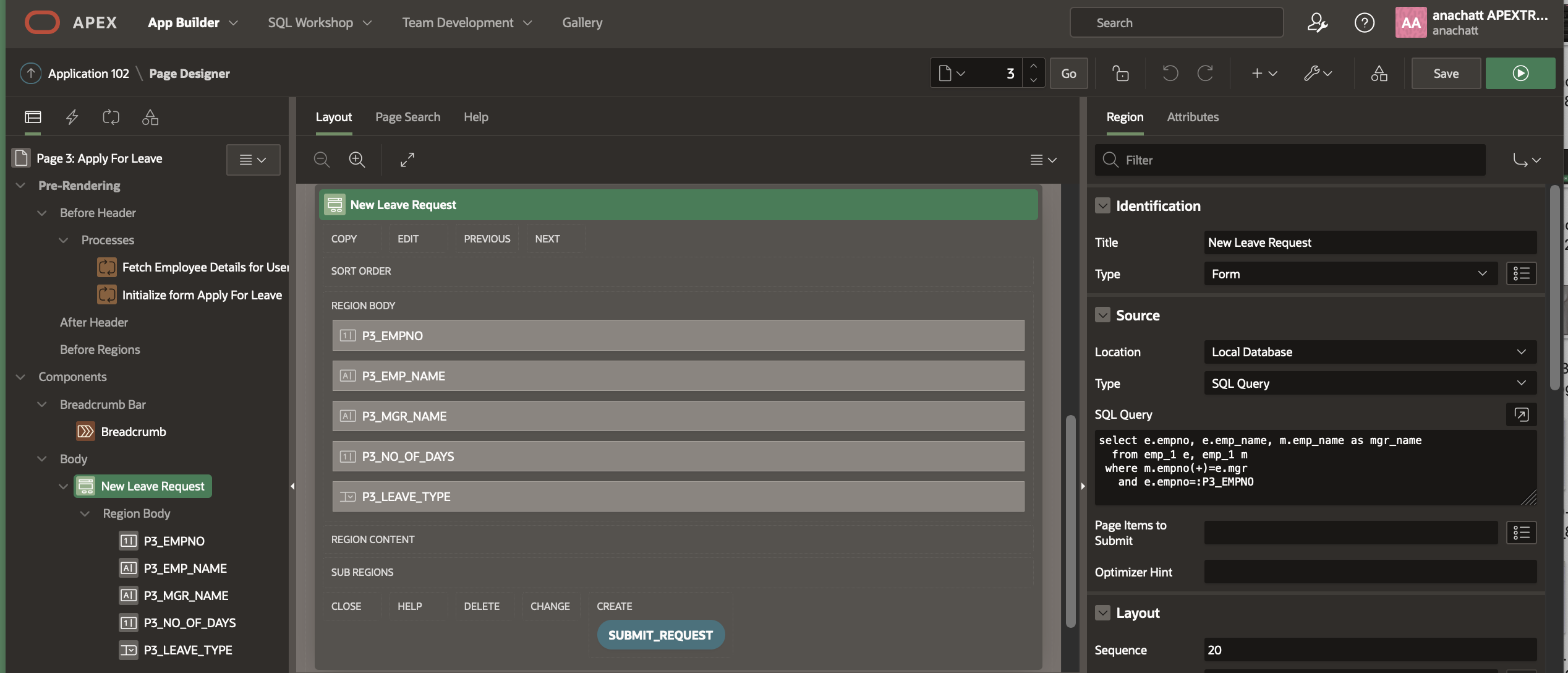Open the region Type dropdown showing Form

1350,274
